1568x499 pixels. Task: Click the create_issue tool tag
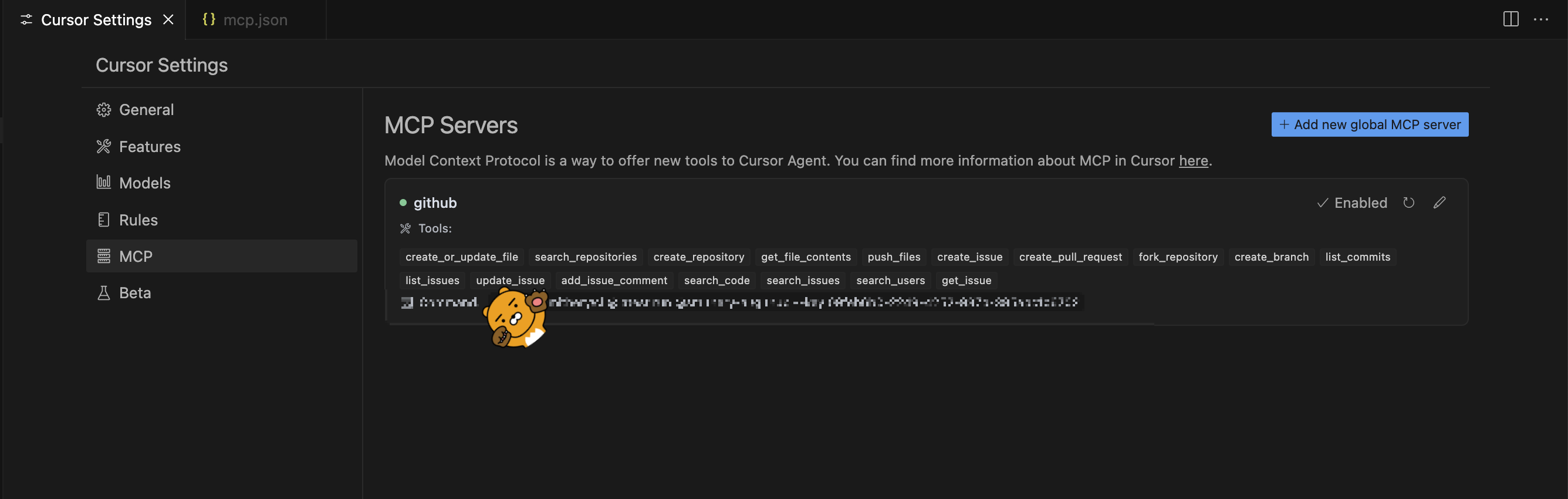click(969, 257)
